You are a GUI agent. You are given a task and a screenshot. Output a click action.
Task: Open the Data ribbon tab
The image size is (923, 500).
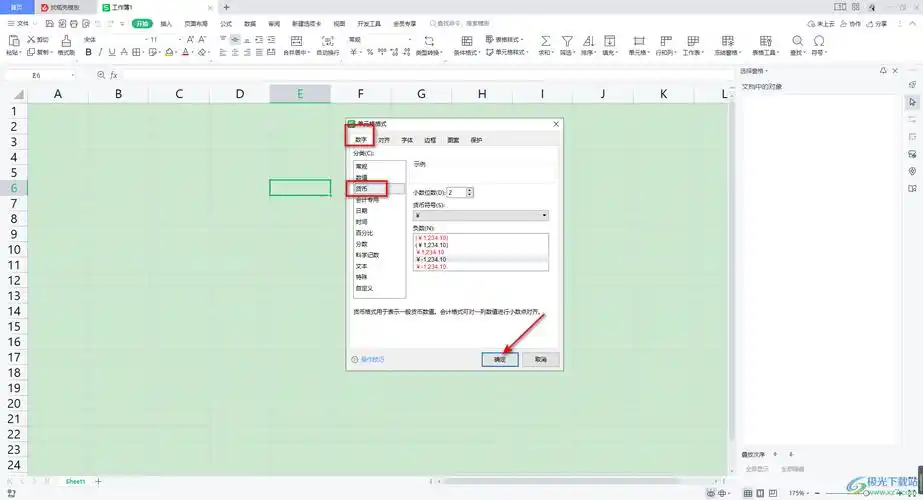[250, 24]
